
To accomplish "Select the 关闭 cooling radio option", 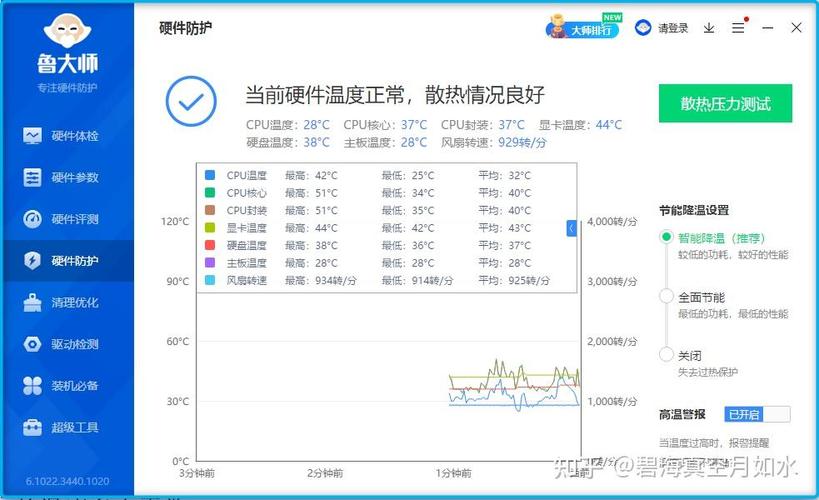I will [667, 355].
